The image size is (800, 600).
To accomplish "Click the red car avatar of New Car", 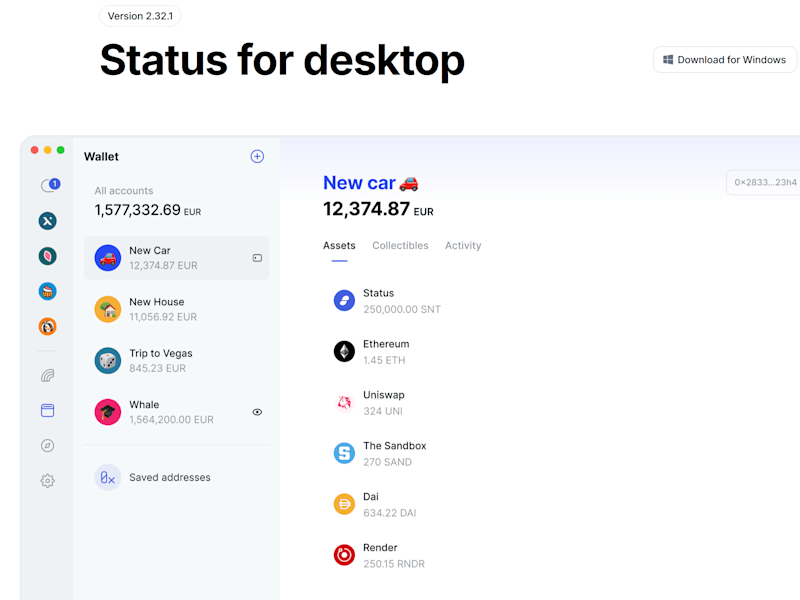I will (108, 258).
